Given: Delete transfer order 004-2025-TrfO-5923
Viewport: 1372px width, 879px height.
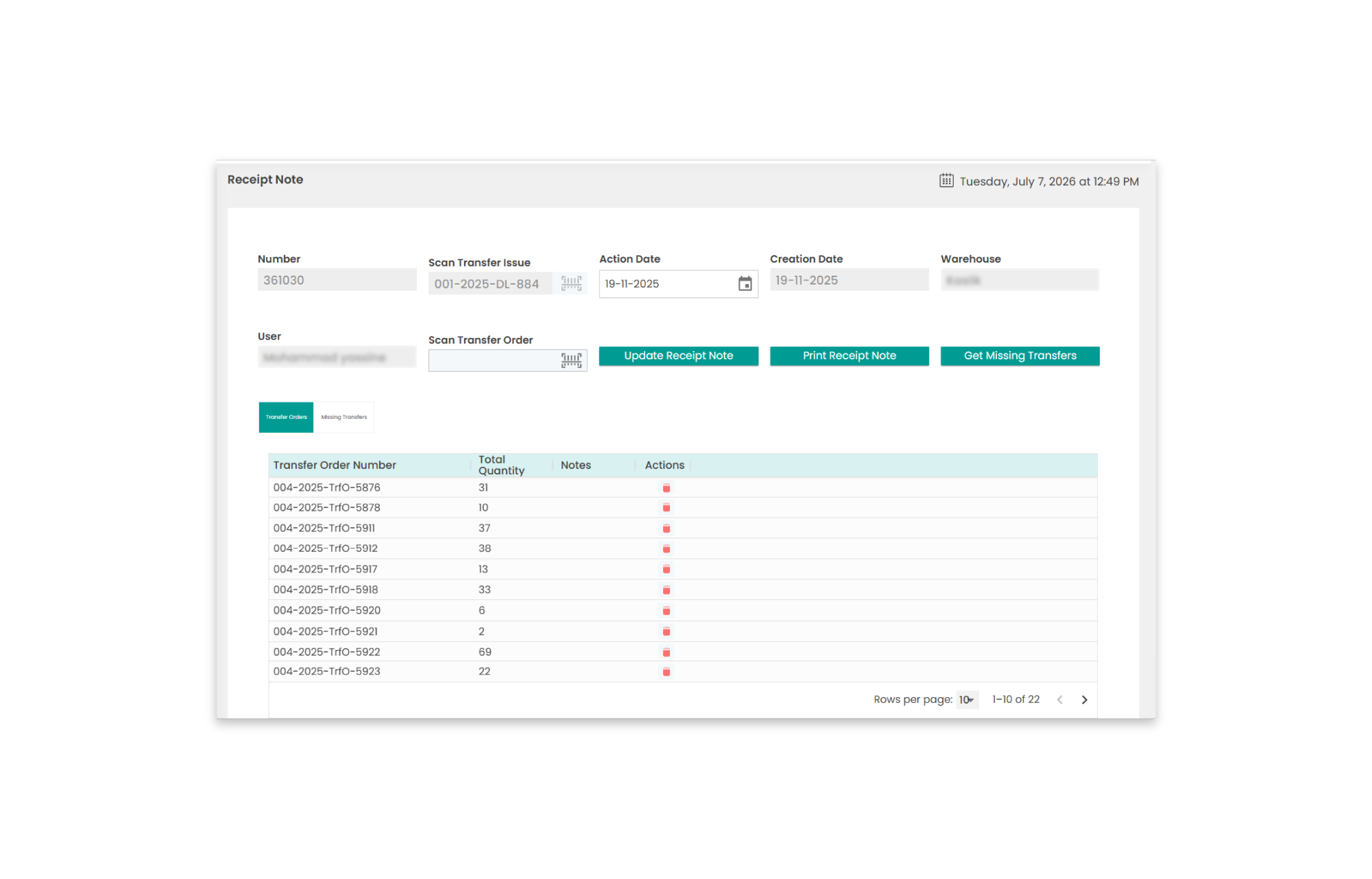Looking at the screenshot, I should tap(666, 672).
